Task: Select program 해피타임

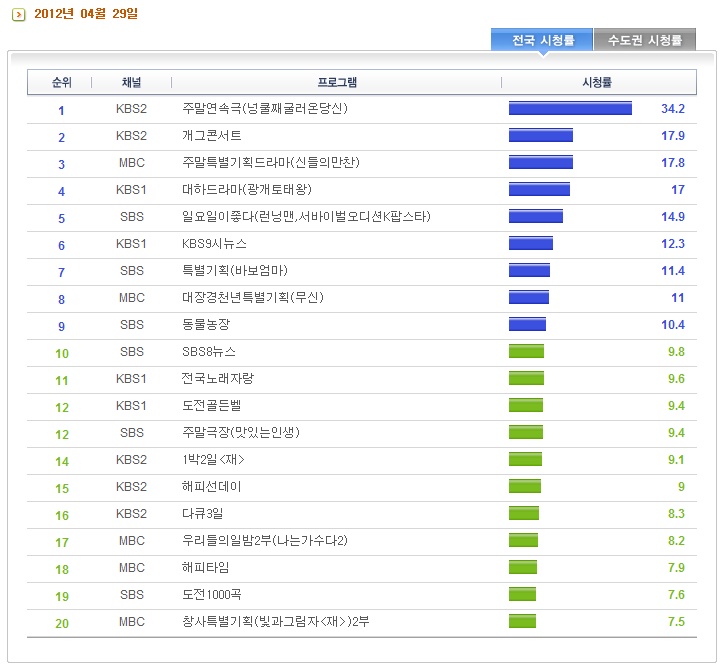Action: pyautogui.click(x=206, y=568)
